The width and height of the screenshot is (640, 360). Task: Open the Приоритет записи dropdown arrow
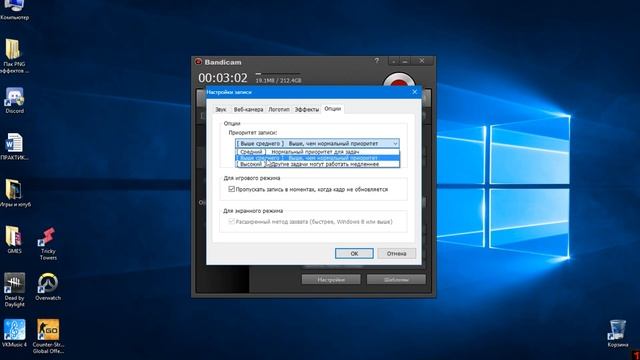(x=395, y=144)
